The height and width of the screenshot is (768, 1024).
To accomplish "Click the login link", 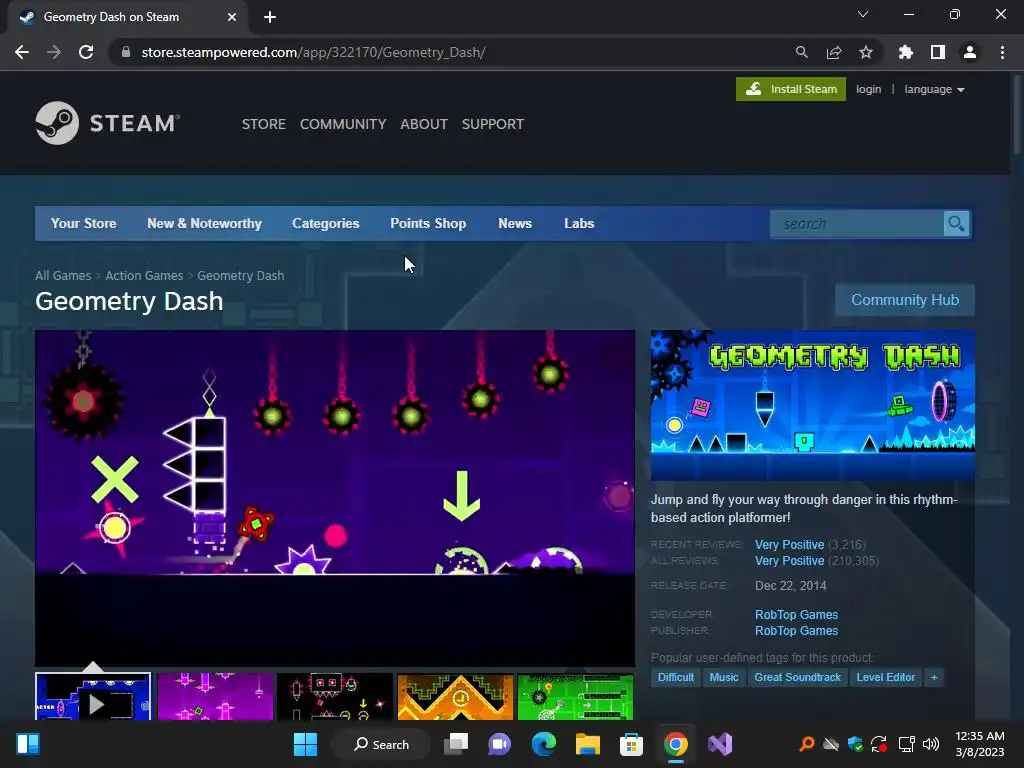I will (869, 89).
